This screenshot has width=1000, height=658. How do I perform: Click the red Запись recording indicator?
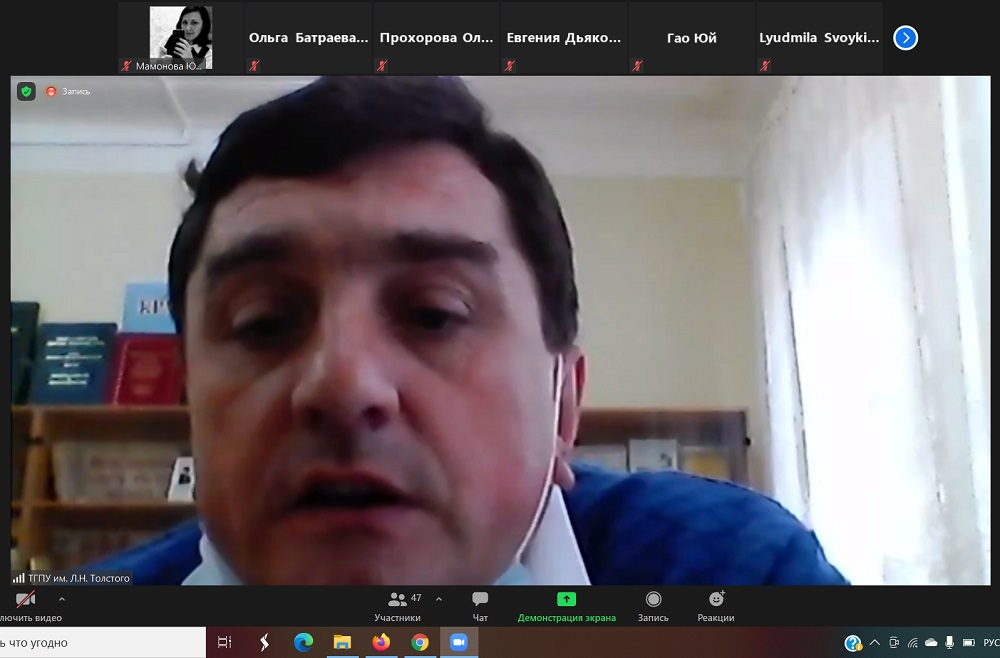[x=68, y=92]
